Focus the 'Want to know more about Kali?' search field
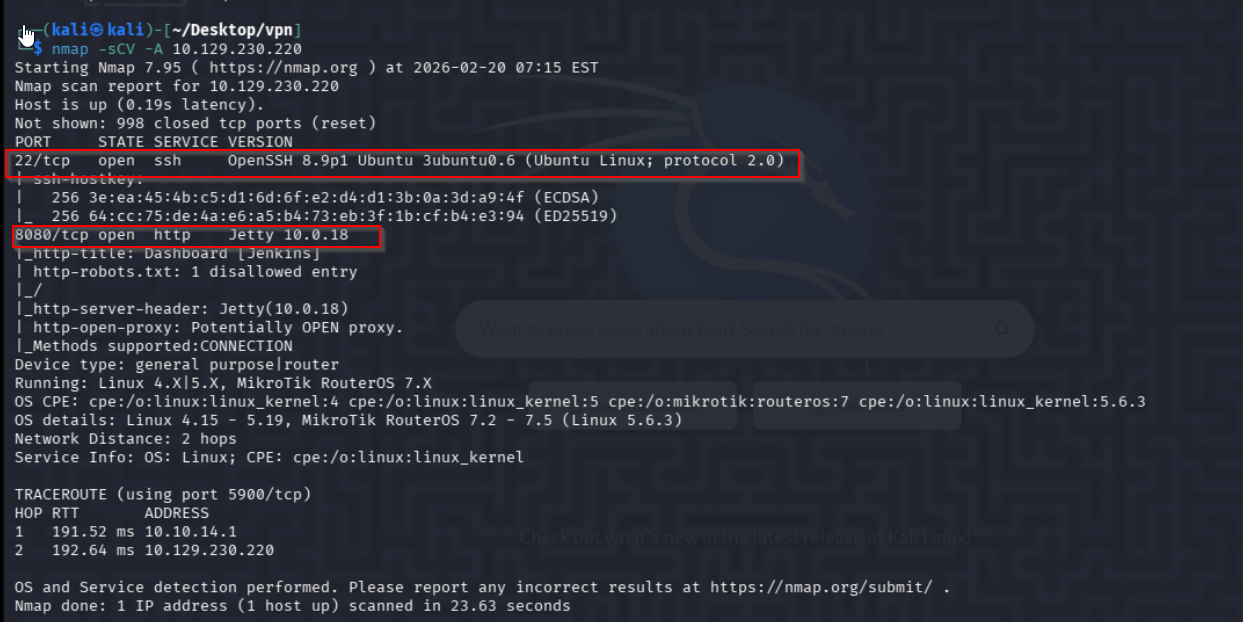1243x622 pixels. (720, 329)
